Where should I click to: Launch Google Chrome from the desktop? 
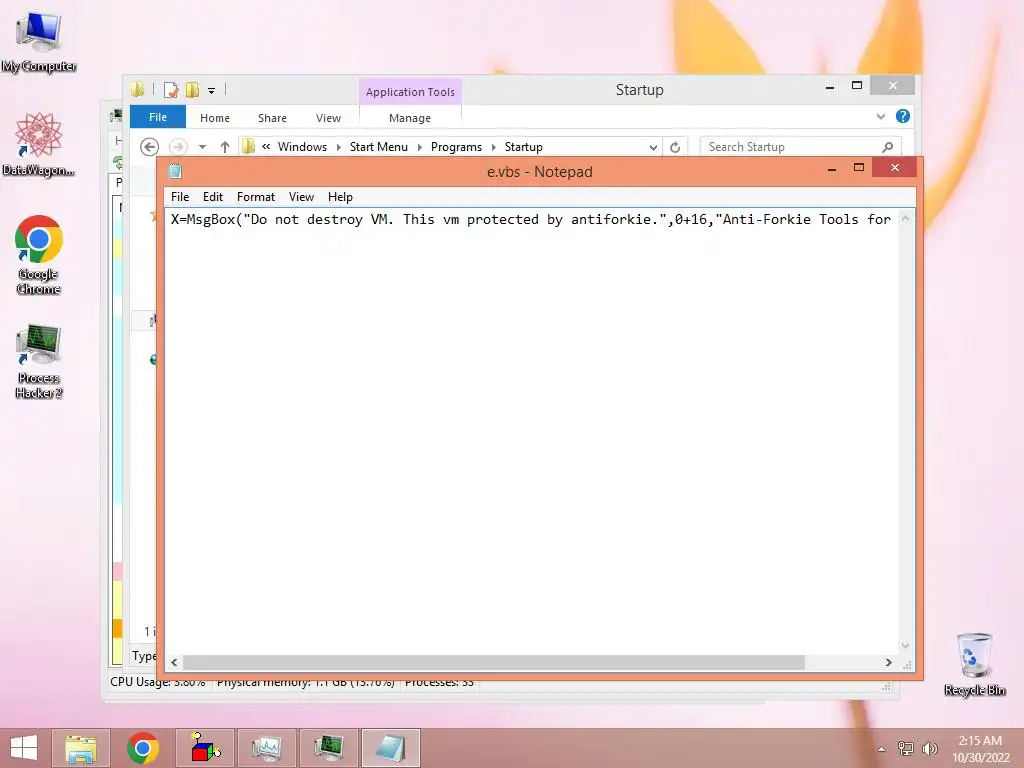pyautogui.click(x=39, y=255)
